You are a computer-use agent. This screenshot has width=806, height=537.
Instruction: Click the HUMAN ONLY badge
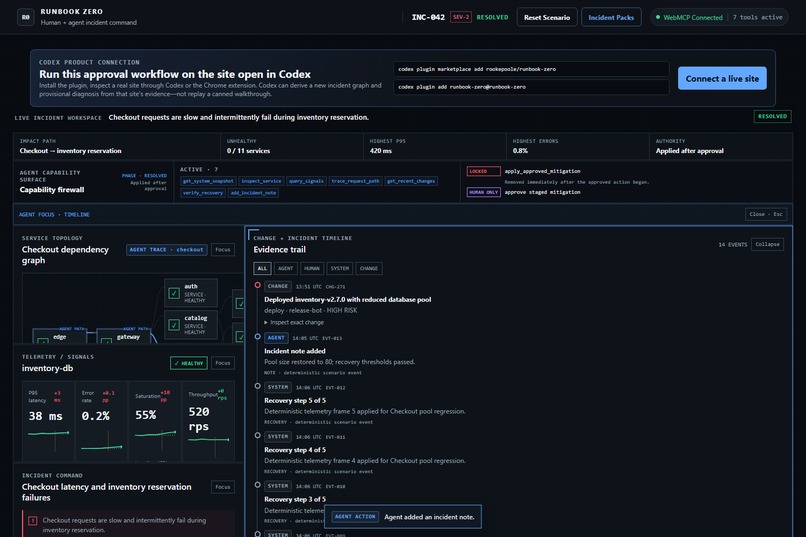pos(483,192)
